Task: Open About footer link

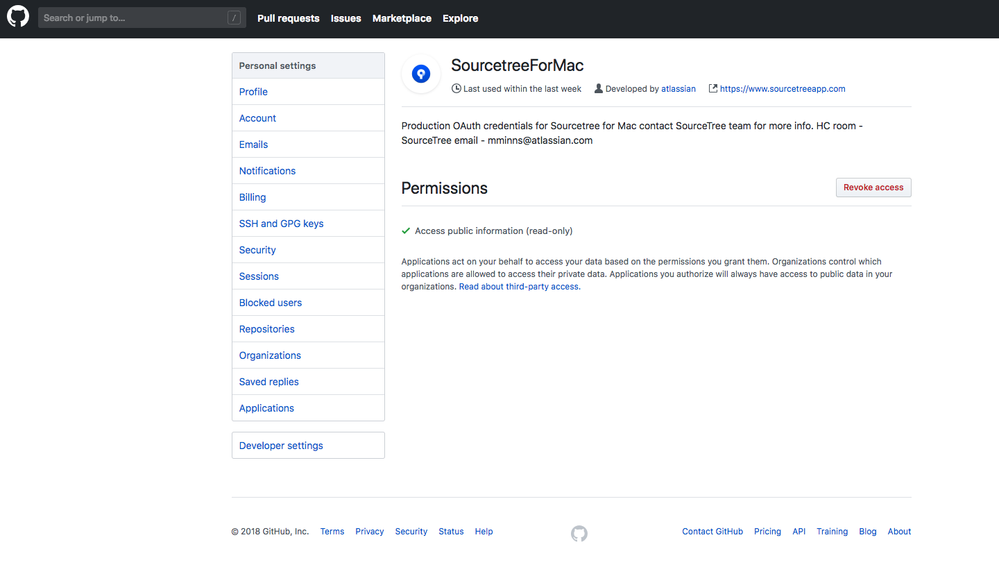Action: point(899,531)
